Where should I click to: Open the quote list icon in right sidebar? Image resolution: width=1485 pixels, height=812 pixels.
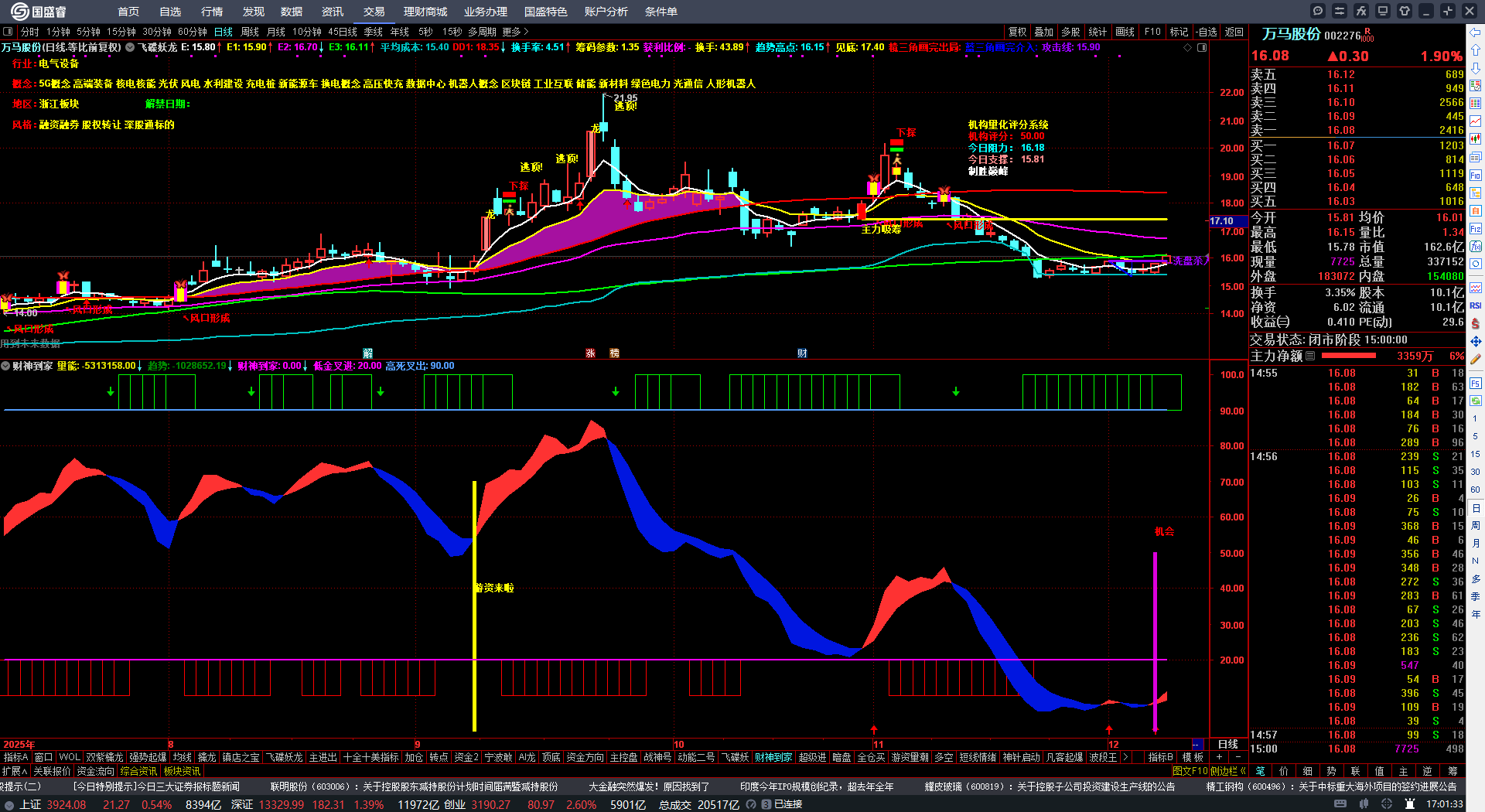tap(1476, 86)
